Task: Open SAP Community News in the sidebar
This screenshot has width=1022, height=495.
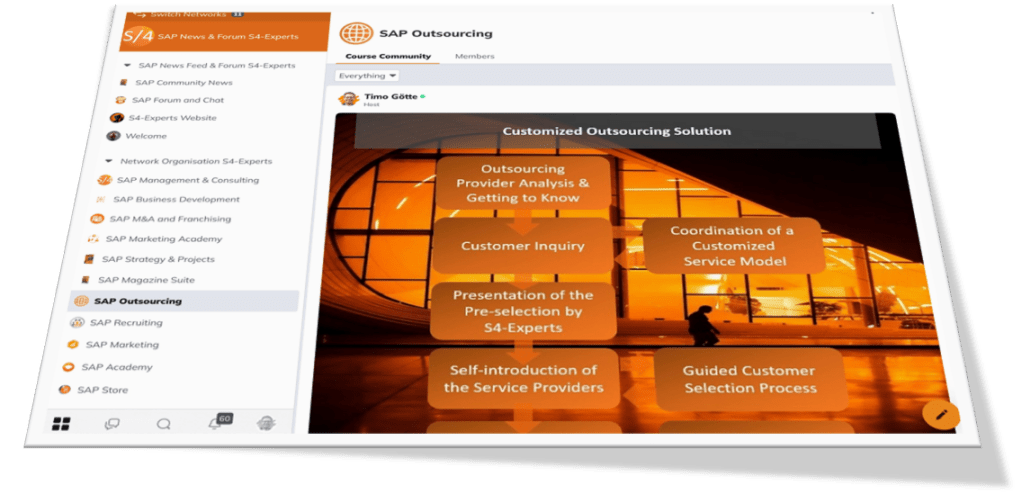Action: point(184,83)
